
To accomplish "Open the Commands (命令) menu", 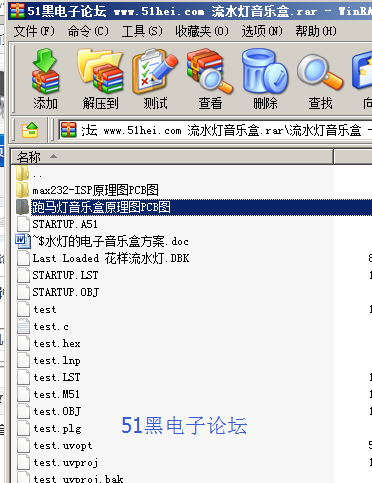I will point(88,31).
